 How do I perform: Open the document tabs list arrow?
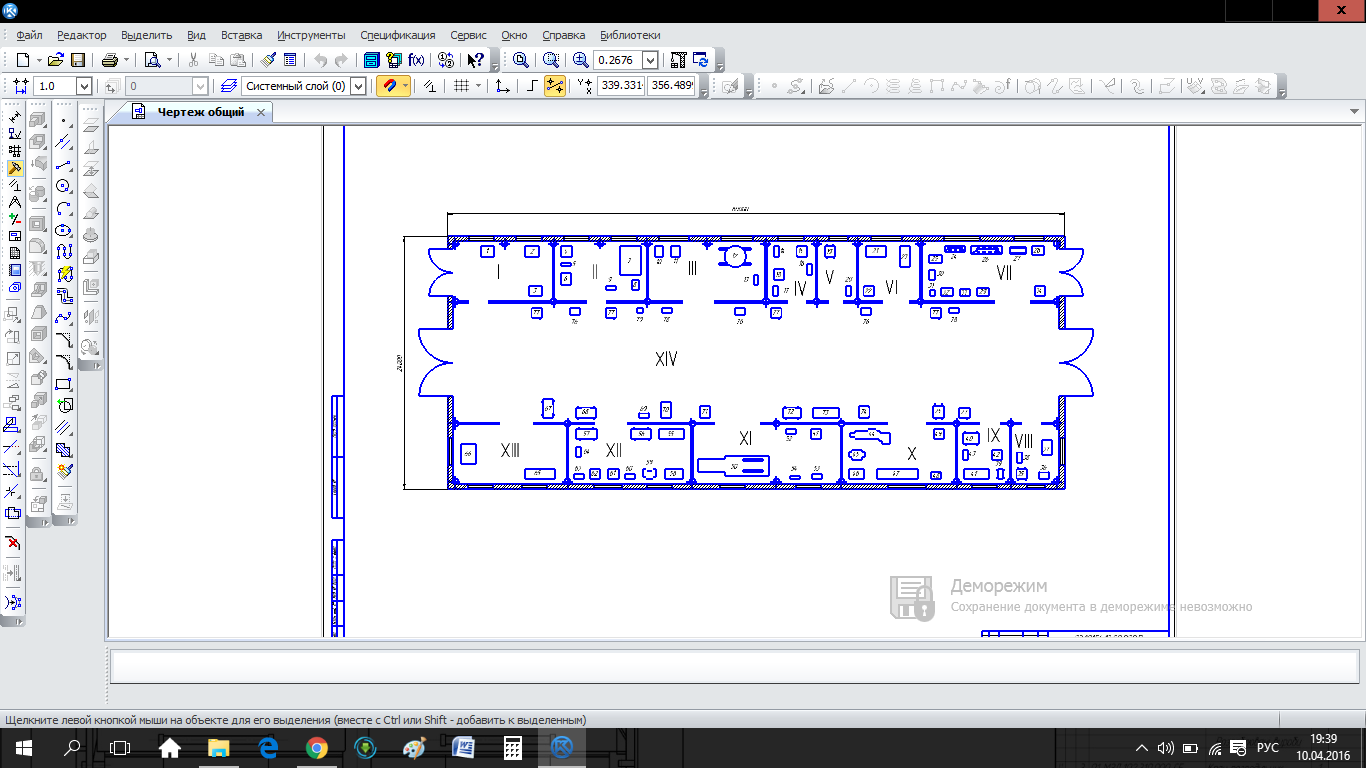[1355, 111]
